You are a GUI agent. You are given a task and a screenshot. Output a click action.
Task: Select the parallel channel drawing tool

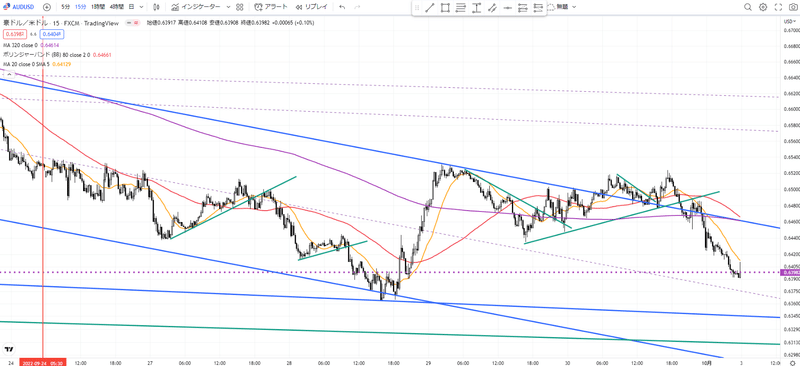tap(492, 8)
